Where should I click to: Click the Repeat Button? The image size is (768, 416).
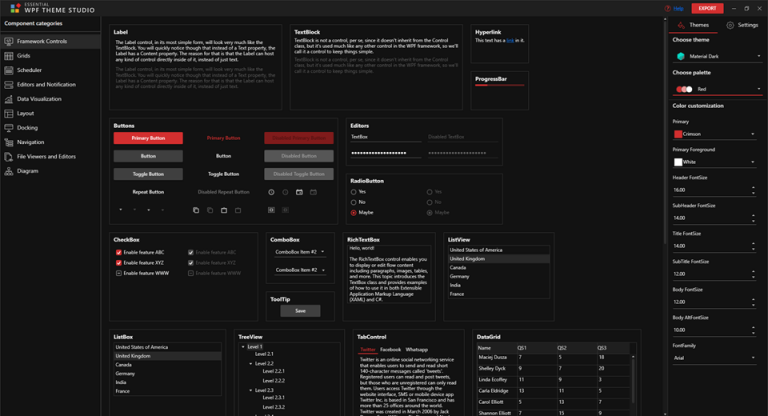coord(148,192)
